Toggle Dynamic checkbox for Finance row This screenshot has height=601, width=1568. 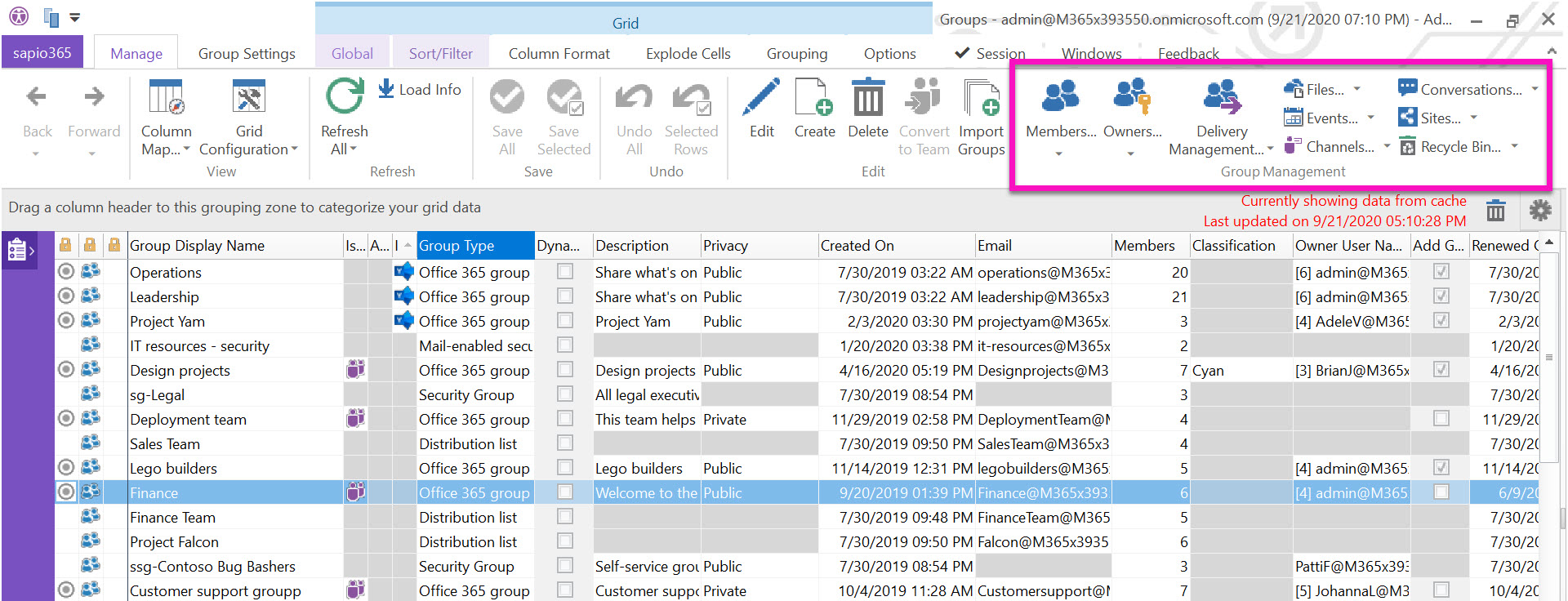[564, 492]
